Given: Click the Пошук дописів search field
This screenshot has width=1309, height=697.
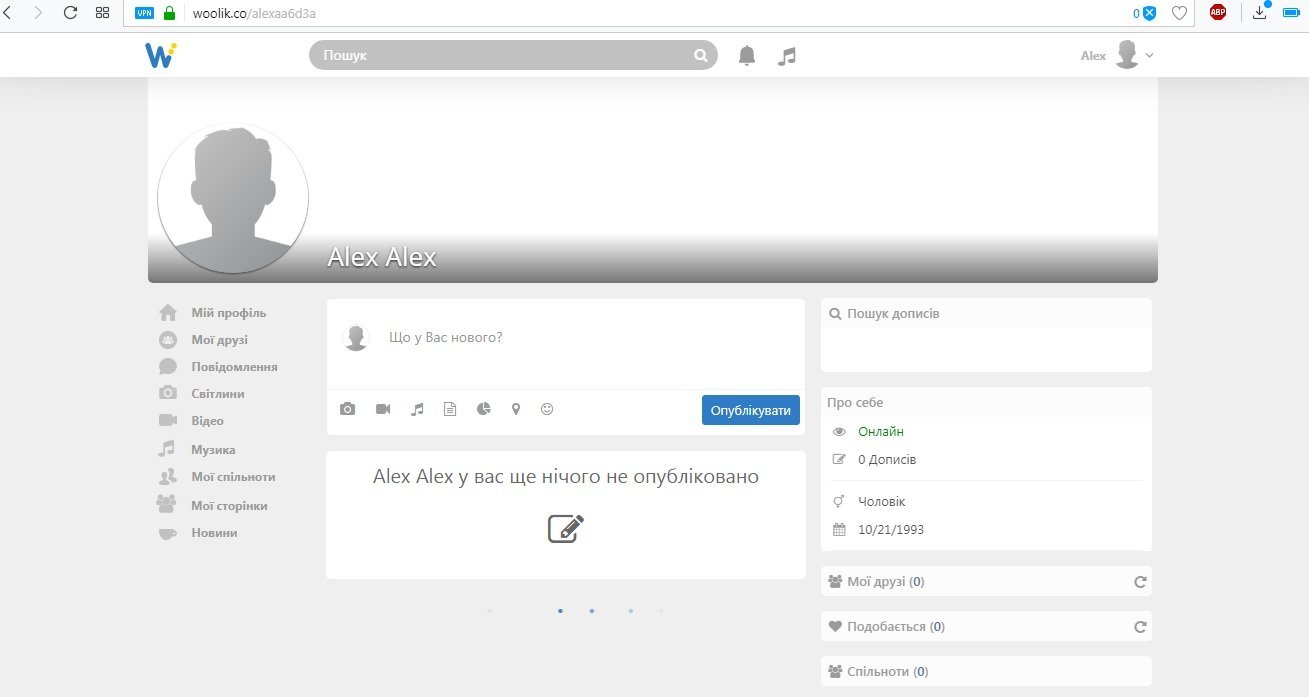Looking at the screenshot, I should 985,313.
